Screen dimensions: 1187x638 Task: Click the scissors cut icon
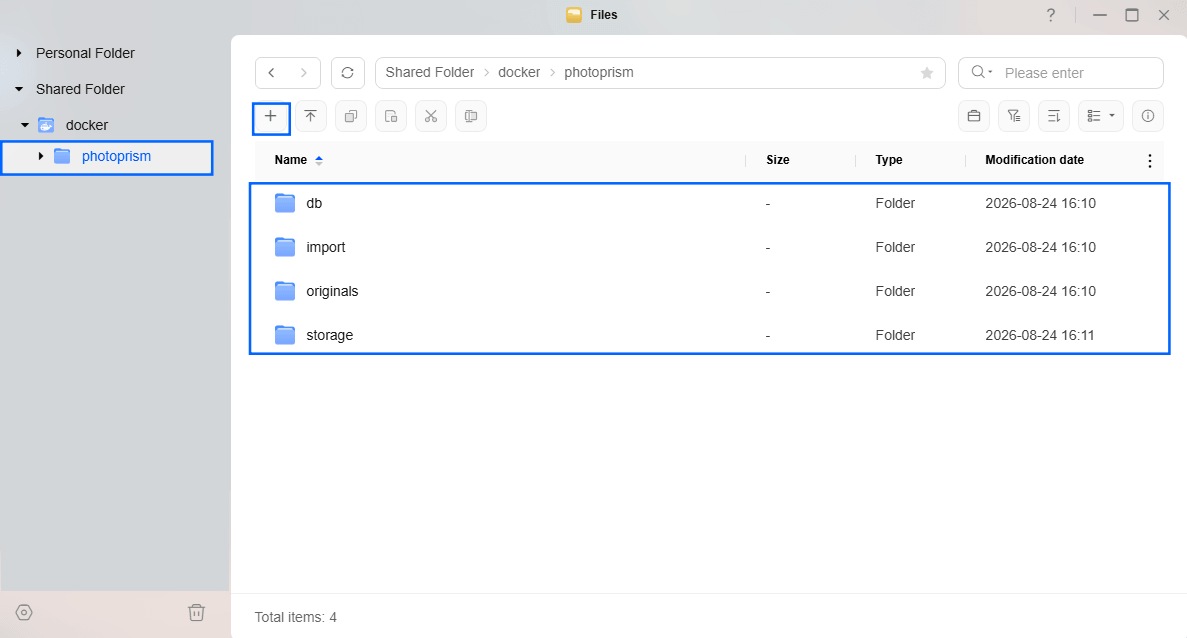[431, 117]
